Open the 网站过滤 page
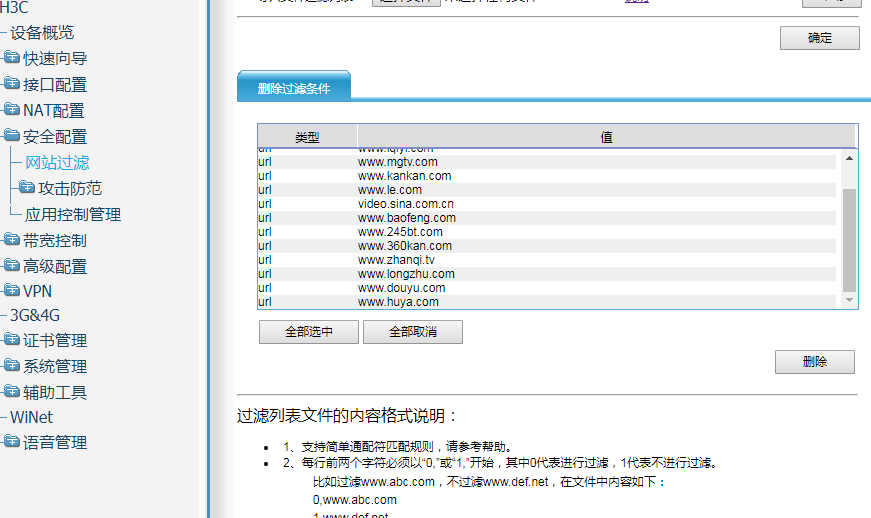This screenshot has width=871, height=518. click(57, 163)
